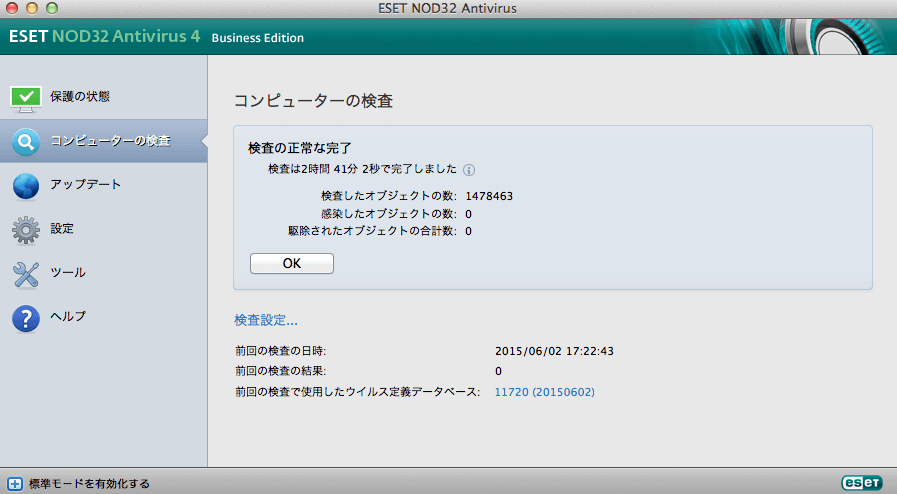Click the green zoom window button

[x=51, y=8]
